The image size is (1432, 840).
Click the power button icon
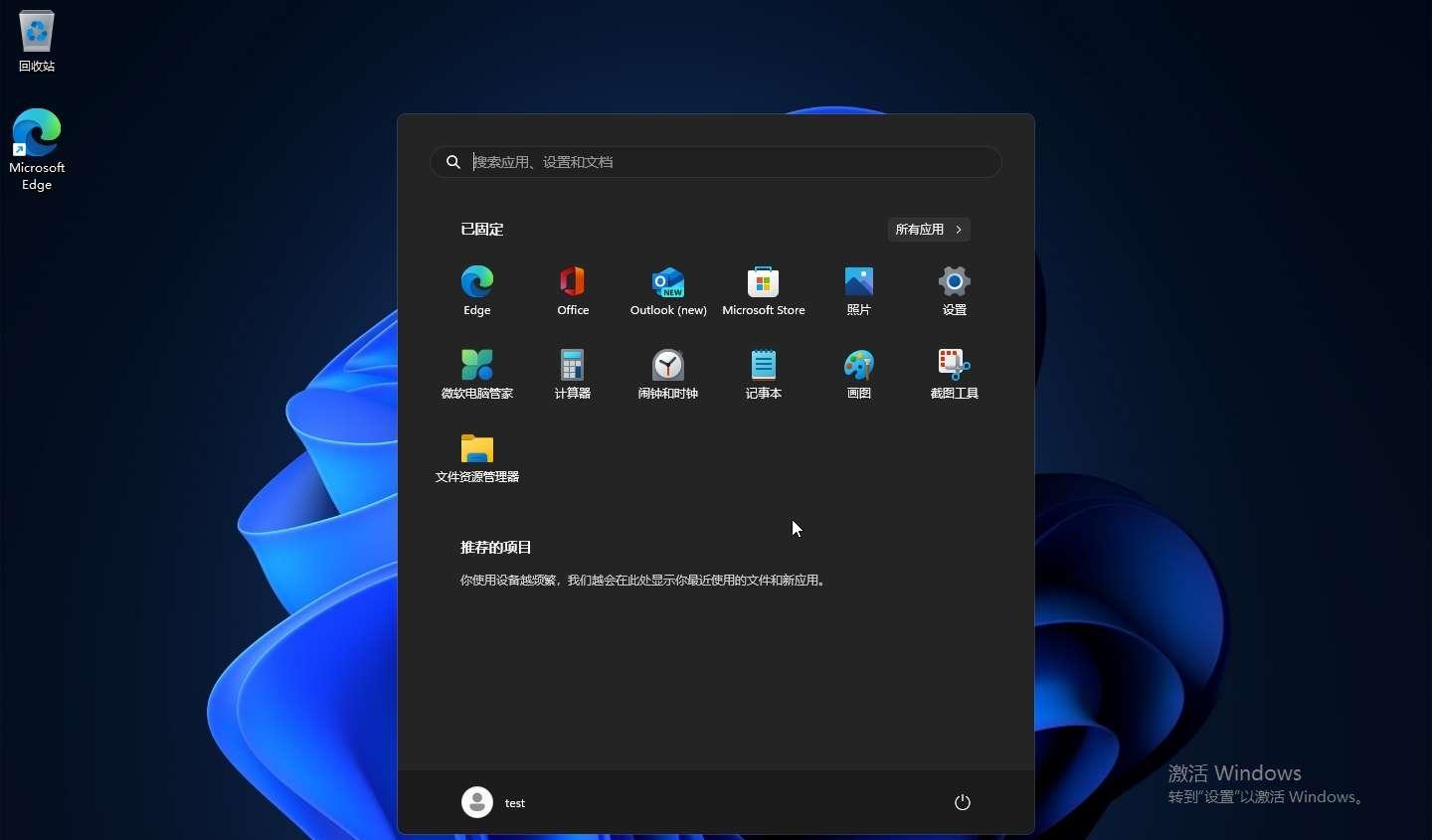(x=962, y=802)
